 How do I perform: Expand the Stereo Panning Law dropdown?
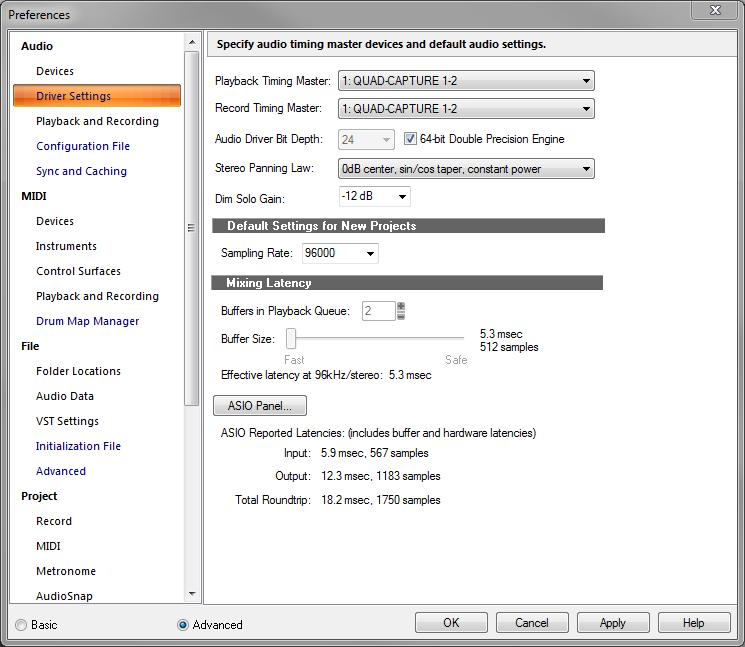pos(466,169)
